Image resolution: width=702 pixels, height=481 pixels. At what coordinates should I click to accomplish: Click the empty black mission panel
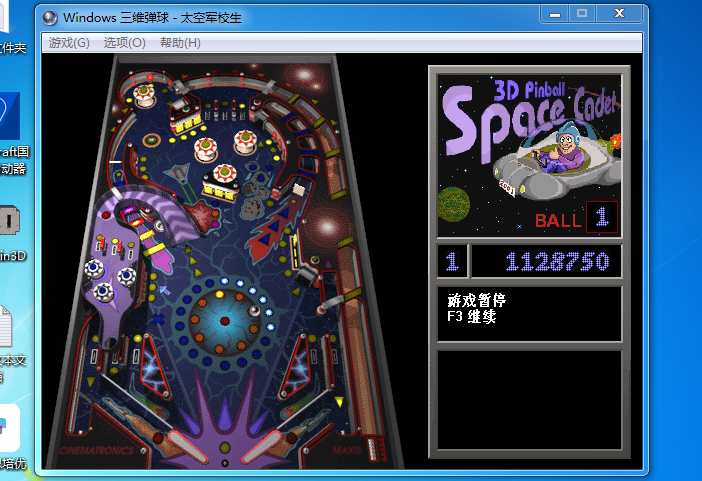click(529, 399)
